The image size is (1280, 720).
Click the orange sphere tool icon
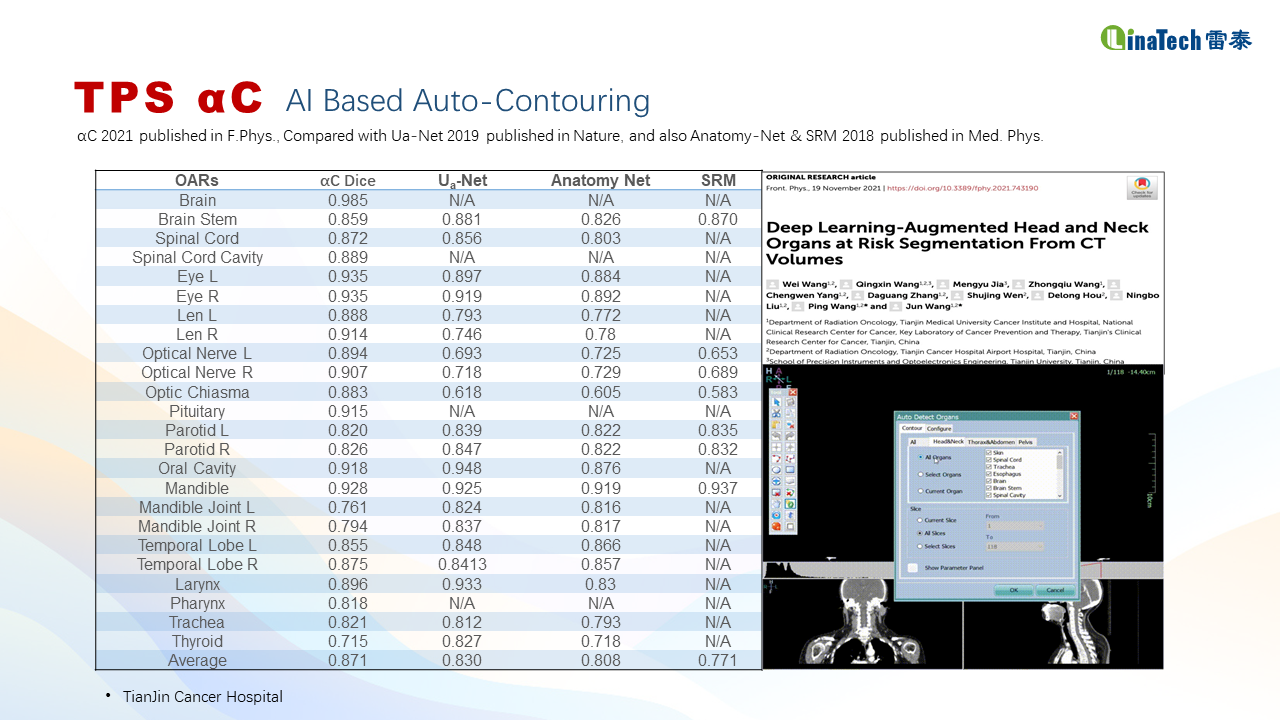click(x=777, y=526)
